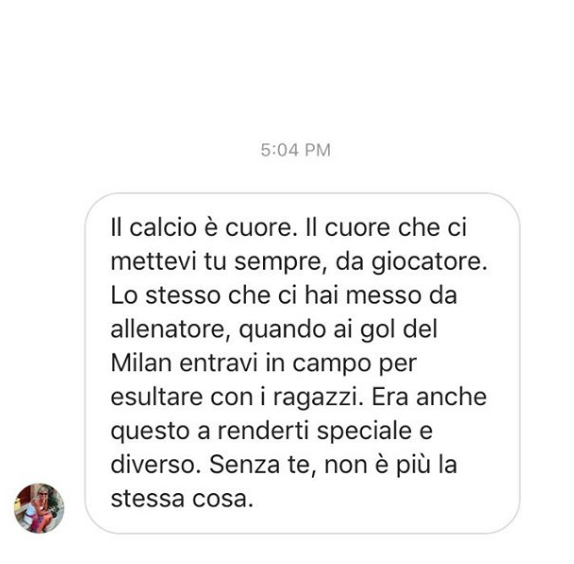Select the line starting 'Il calcio è cuore'
Screen dimensions: 574x564
[289, 228]
